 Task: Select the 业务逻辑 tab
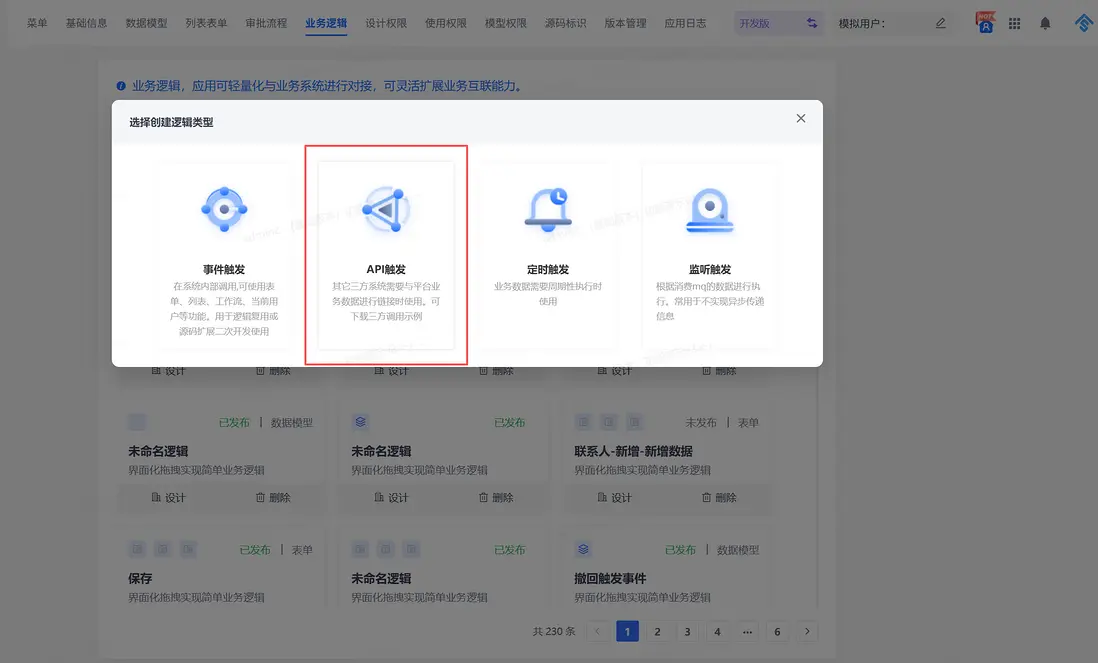(x=326, y=23)
